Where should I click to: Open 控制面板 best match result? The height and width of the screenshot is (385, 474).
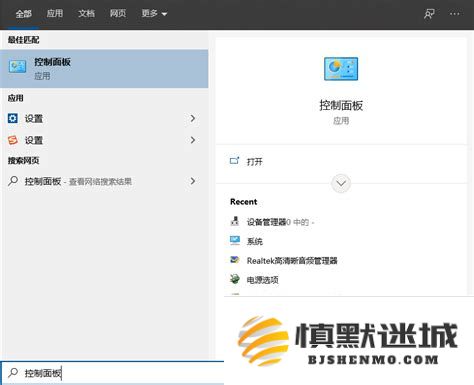click(104, 69)
